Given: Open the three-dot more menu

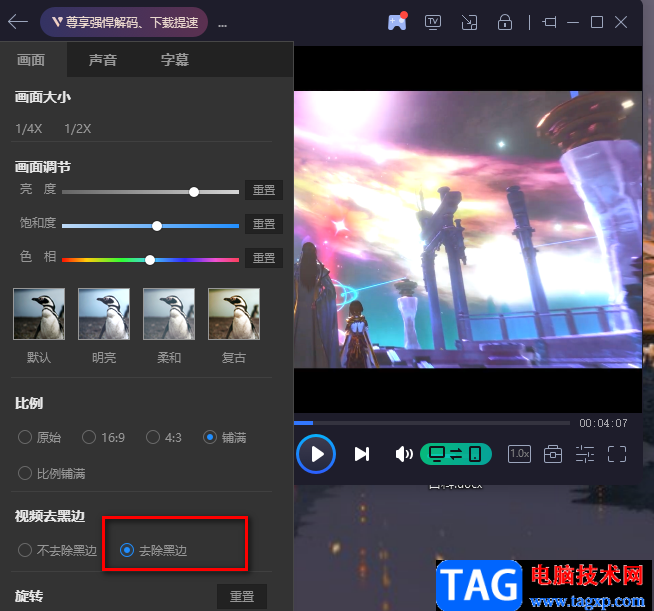Looking at the screenshot, I should 222,25.
